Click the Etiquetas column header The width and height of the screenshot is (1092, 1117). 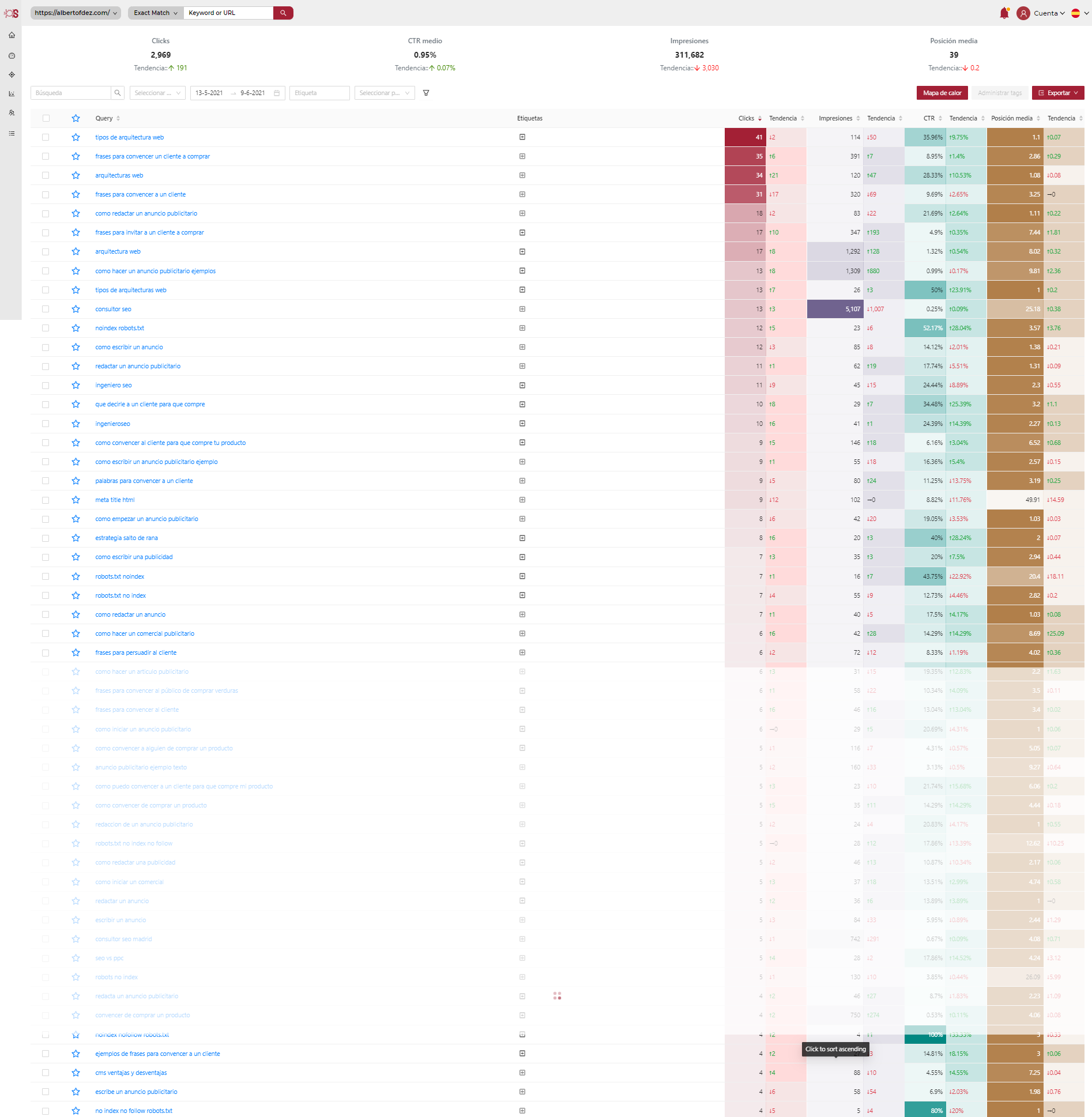[529, 118]
